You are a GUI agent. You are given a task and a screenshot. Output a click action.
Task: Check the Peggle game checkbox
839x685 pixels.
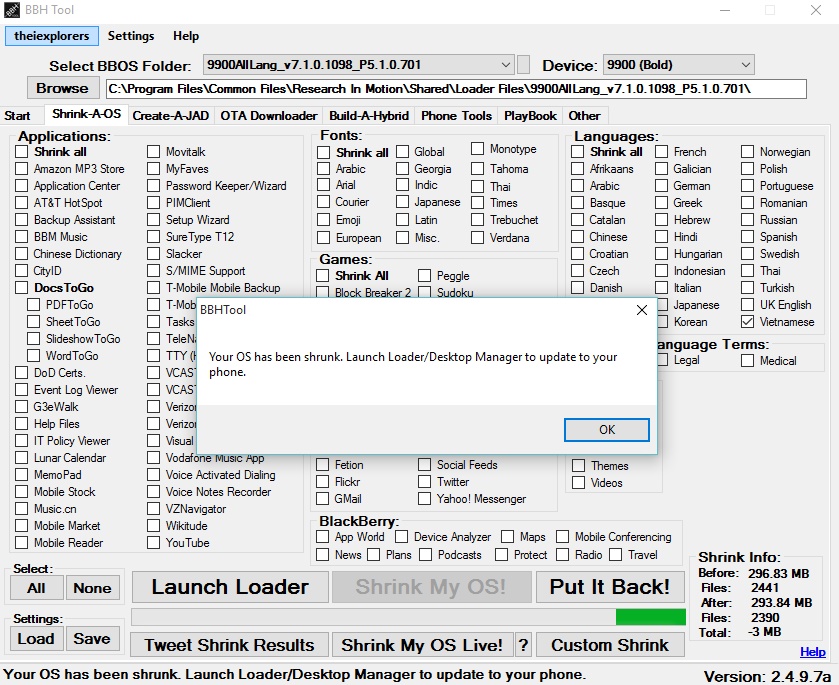pyautogui.click(x=424, y=276)
